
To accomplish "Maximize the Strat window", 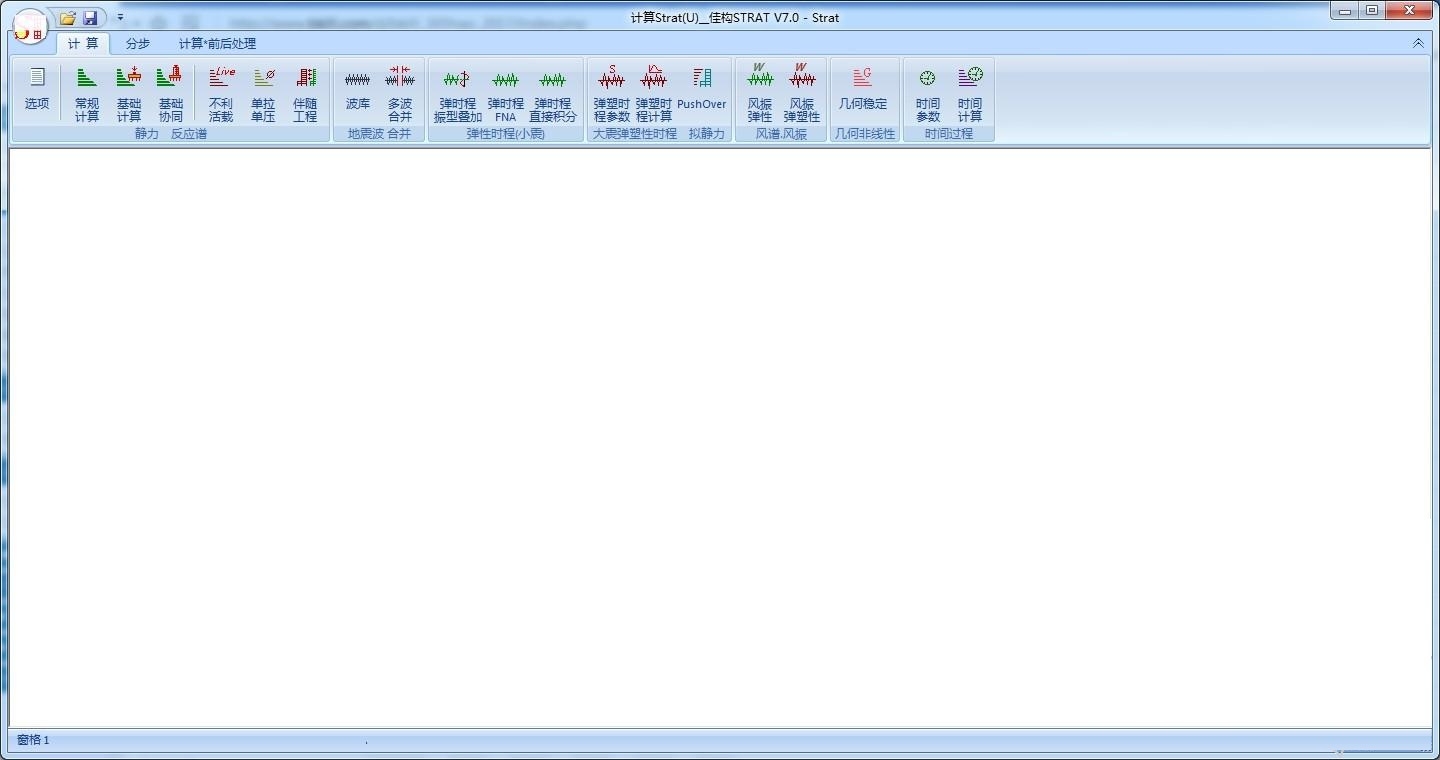I will click(x=1372, y=11).
